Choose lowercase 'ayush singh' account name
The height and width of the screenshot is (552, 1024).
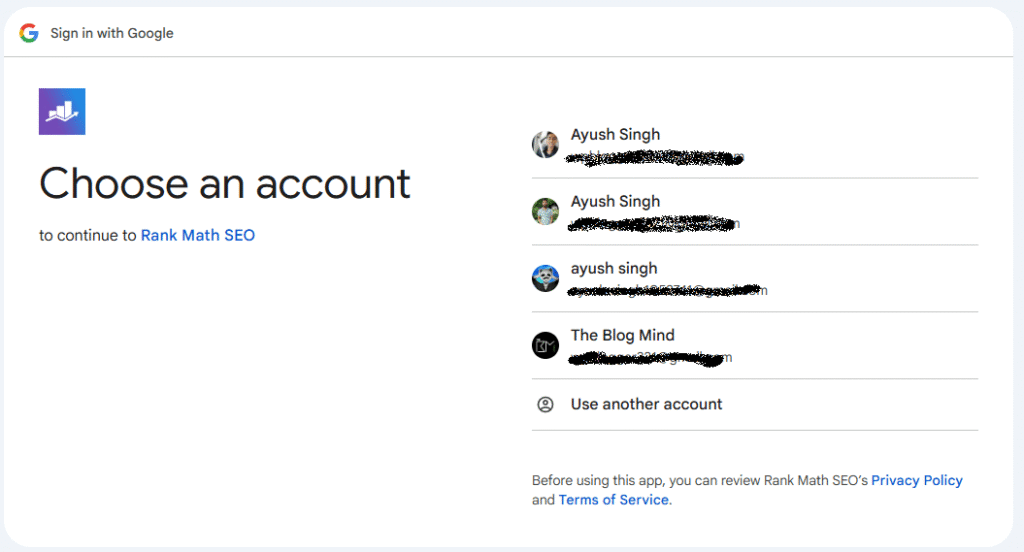pos(614,268)
